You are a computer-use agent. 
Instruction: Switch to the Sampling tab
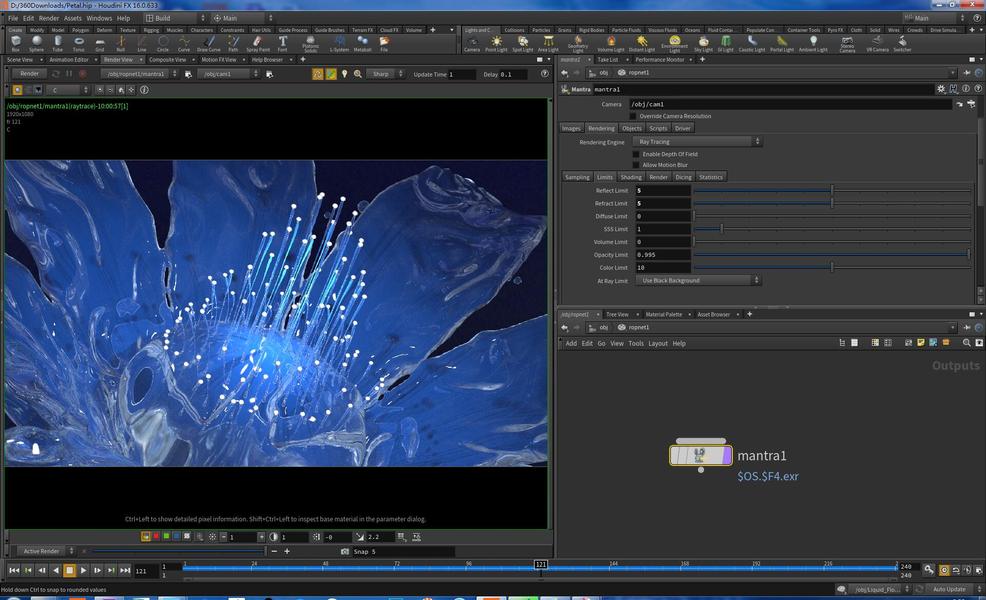click(x=577, y=177)
